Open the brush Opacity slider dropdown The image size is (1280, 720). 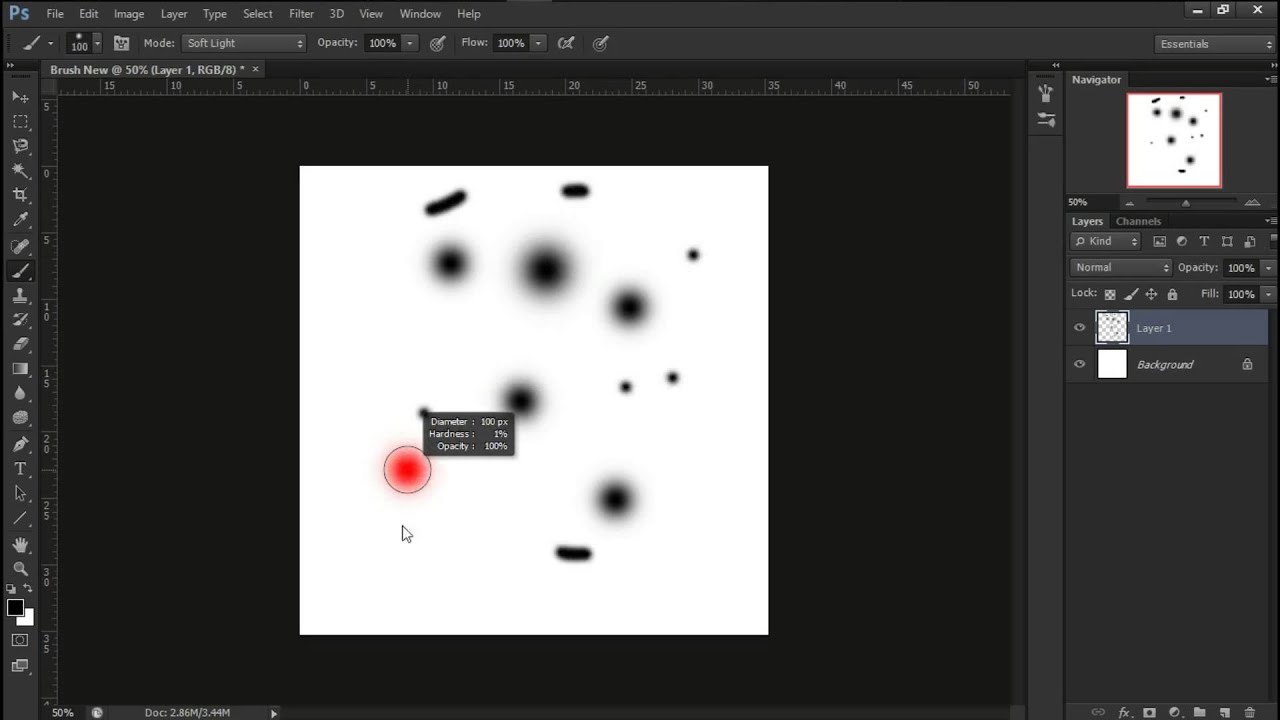[409, 43]
